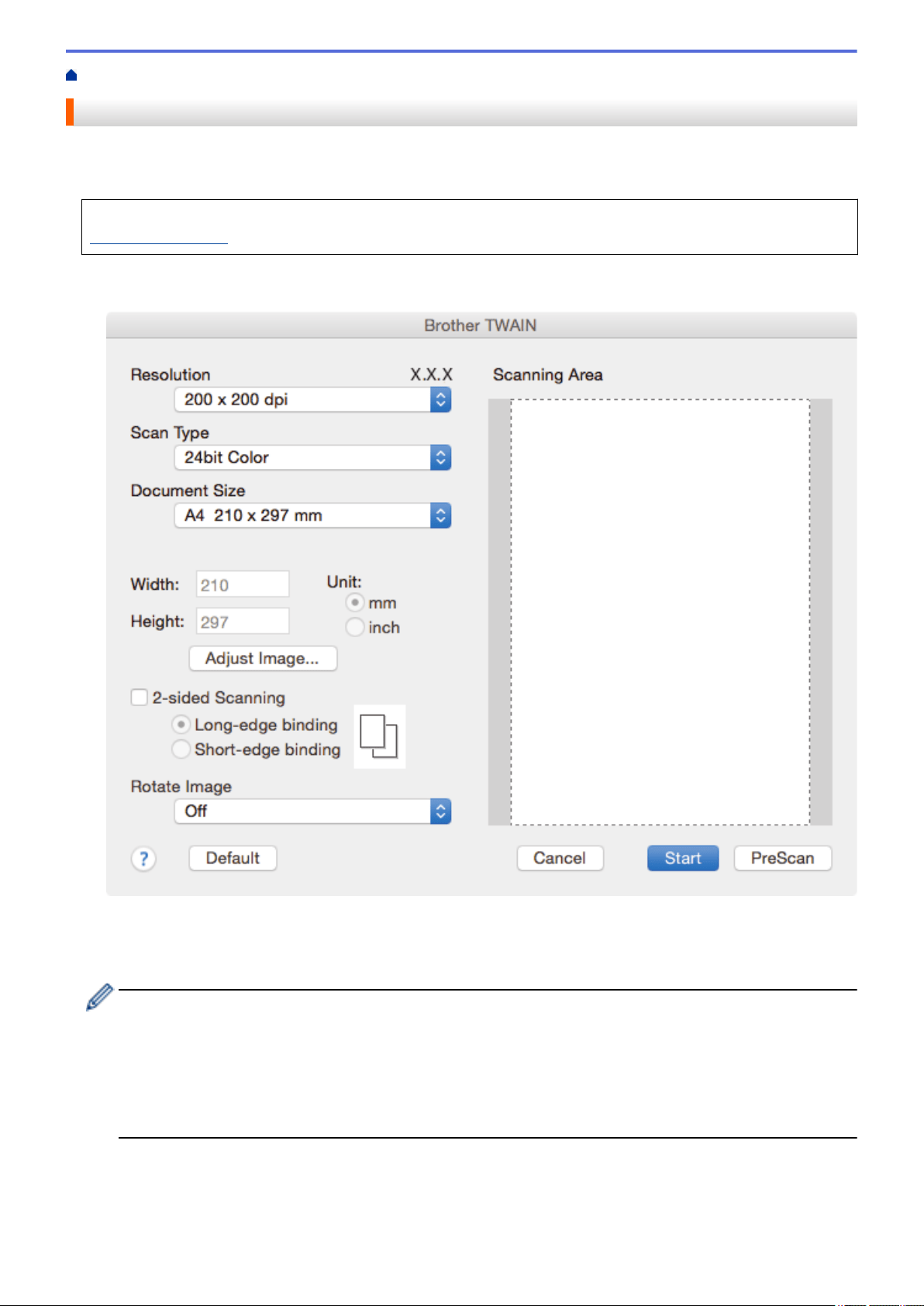The width and height of the screenshot is (924, 1306).
Task: Click the Resolution label
Action: coord(171,375)
